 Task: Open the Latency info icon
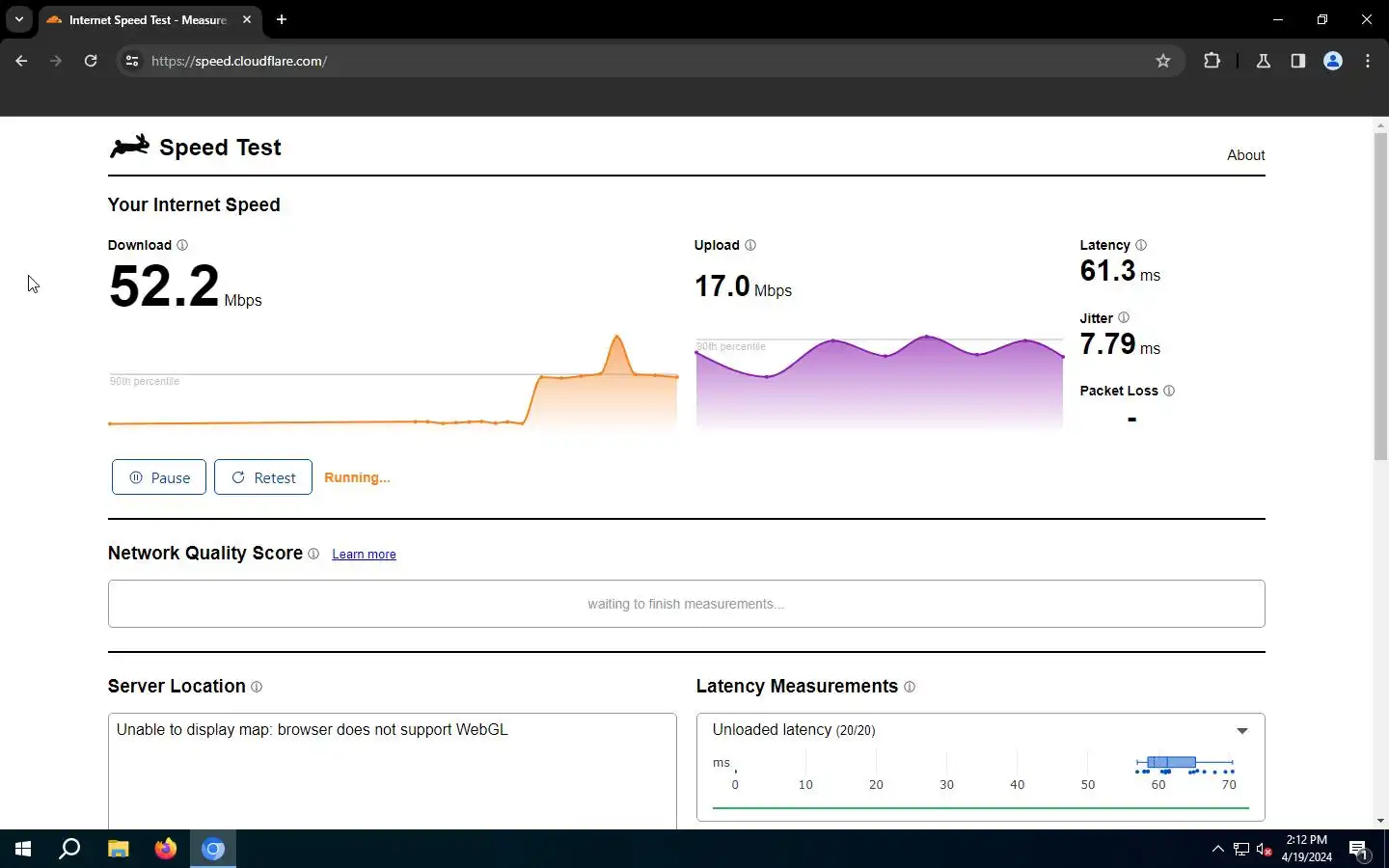[x=1141, y=245]
